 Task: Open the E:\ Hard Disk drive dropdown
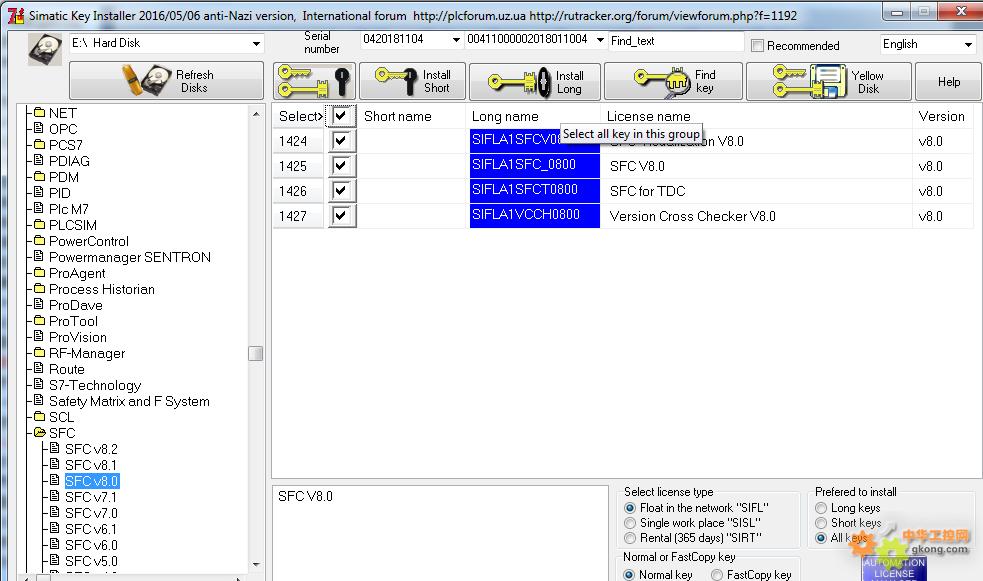[x=256, y=43]
